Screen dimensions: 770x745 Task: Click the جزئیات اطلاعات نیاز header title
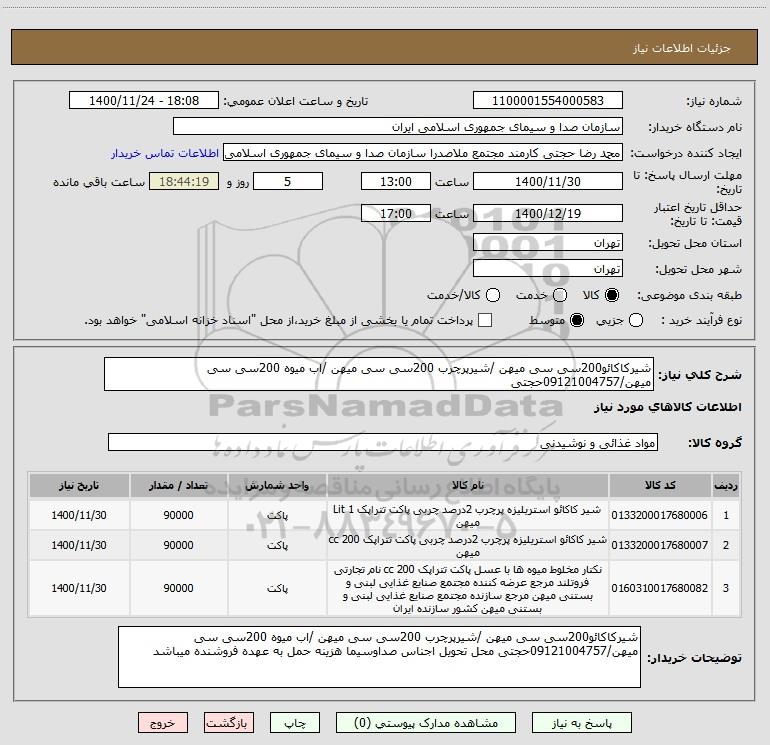pos(682,48)
